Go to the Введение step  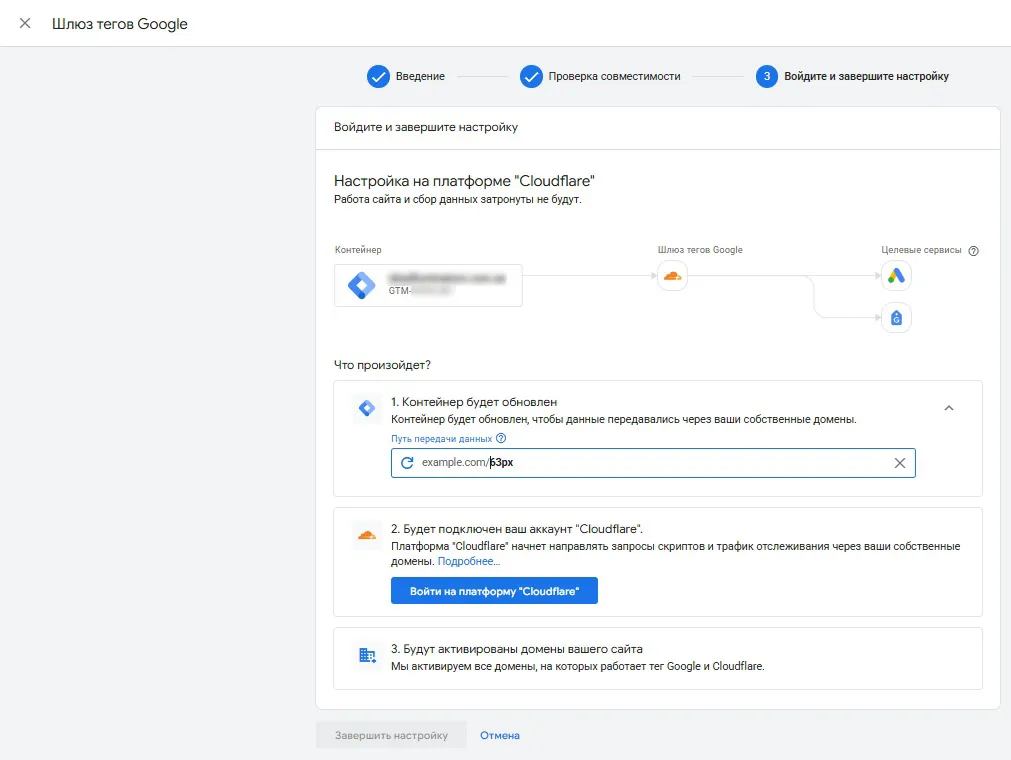point(406,76)
